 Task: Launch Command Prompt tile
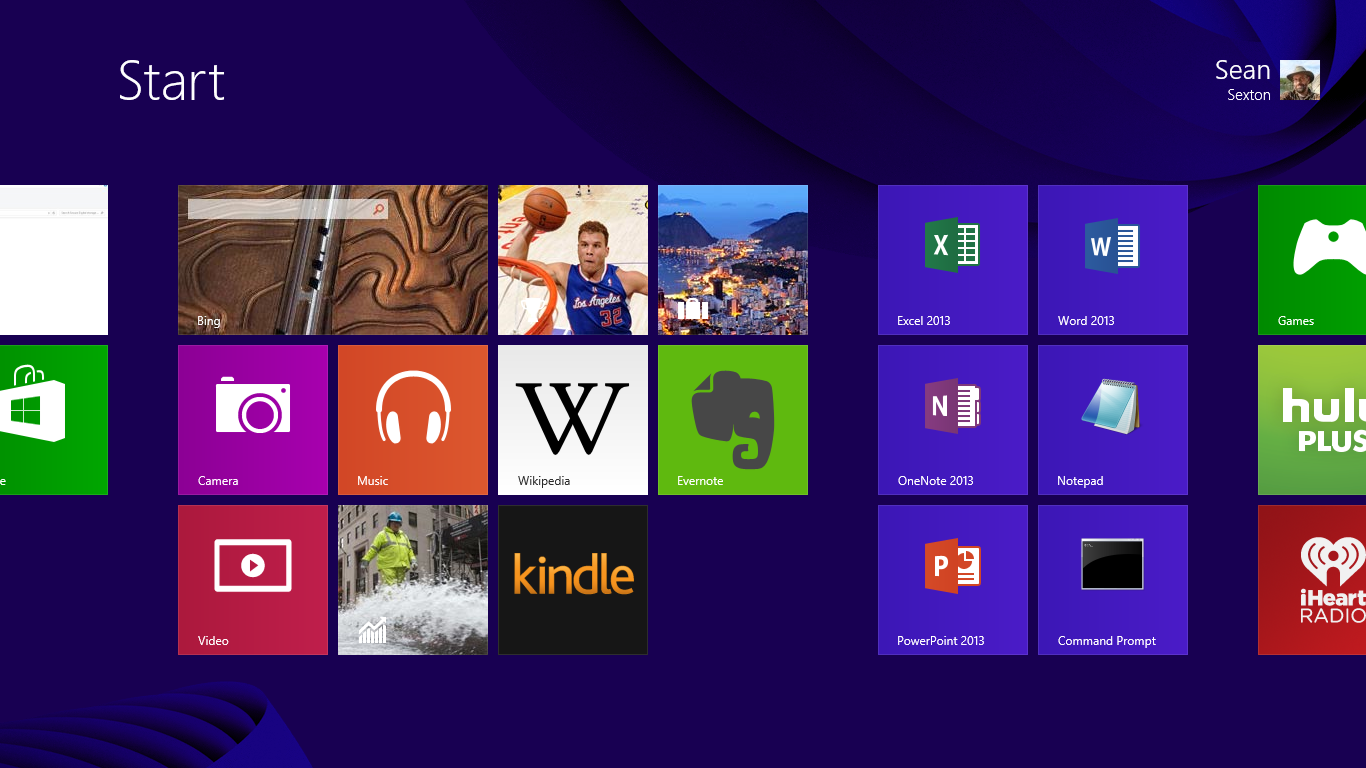[1112, 580]
